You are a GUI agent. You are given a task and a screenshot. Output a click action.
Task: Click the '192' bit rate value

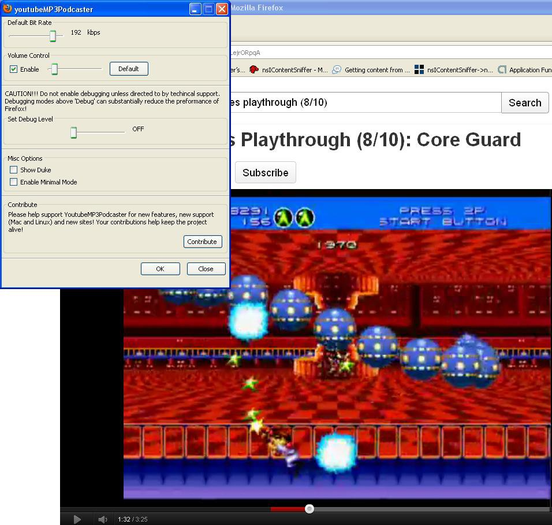click(76, 33)
